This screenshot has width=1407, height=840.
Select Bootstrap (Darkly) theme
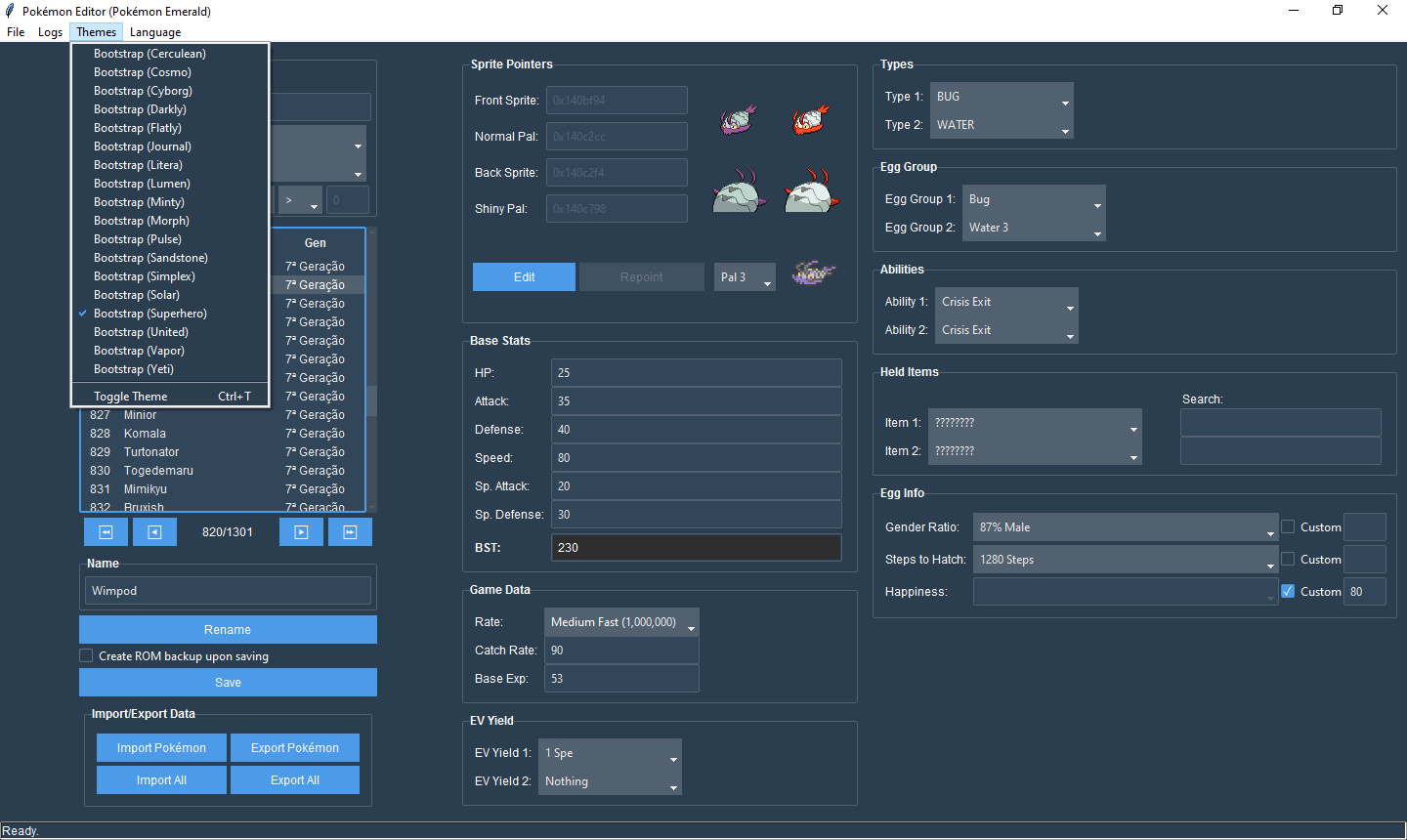(140, 109)
